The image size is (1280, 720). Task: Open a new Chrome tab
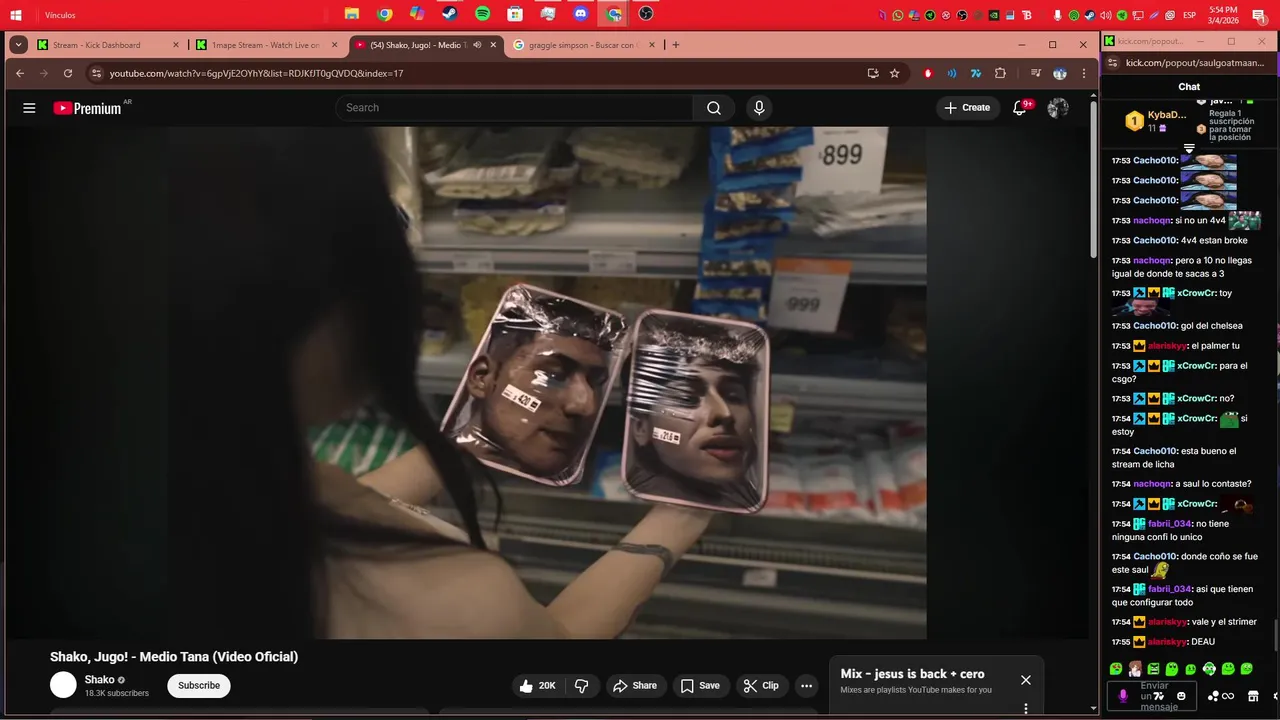pos(675,45)
